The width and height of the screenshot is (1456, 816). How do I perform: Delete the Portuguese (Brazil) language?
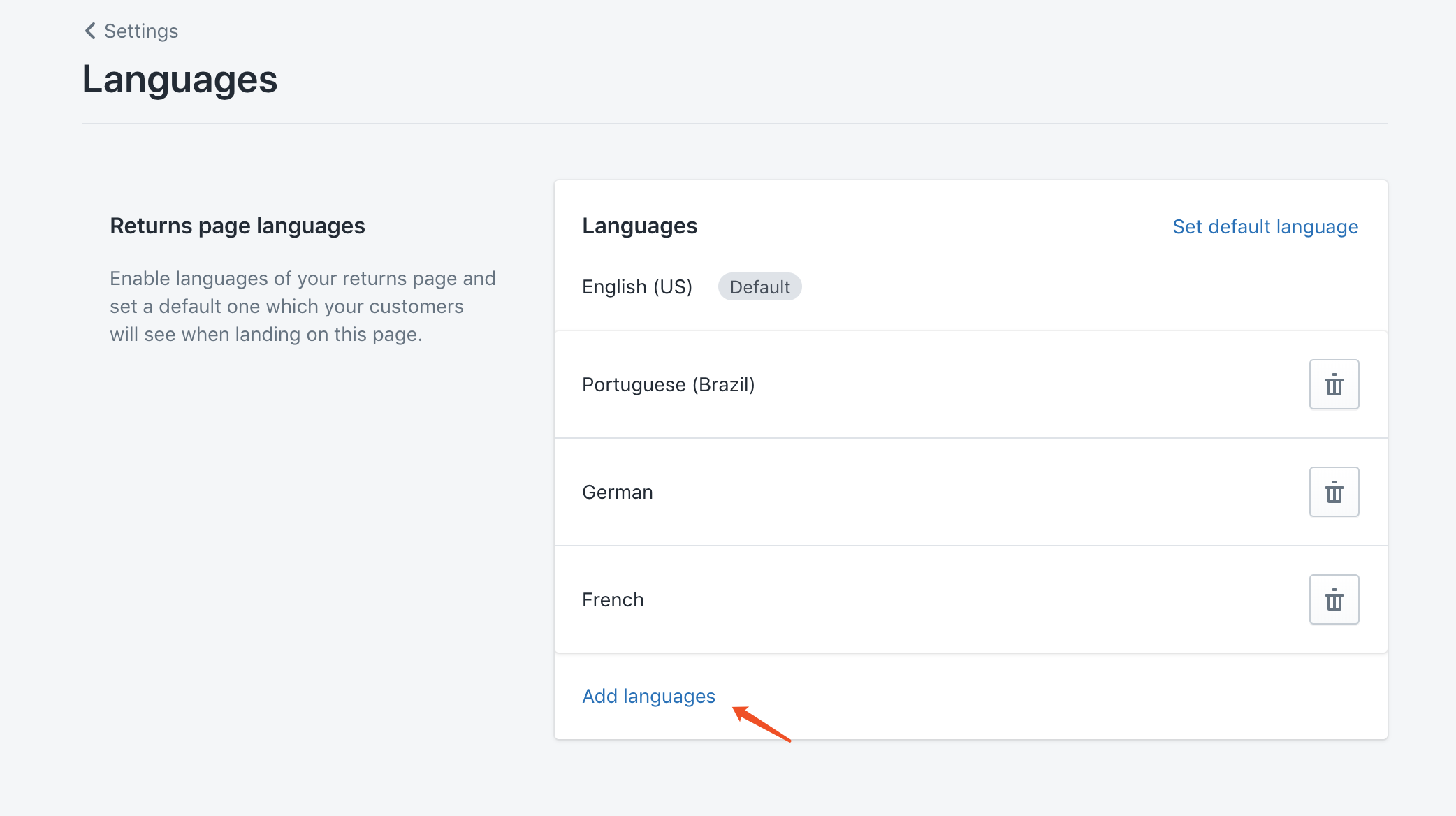click(1333, 384)
